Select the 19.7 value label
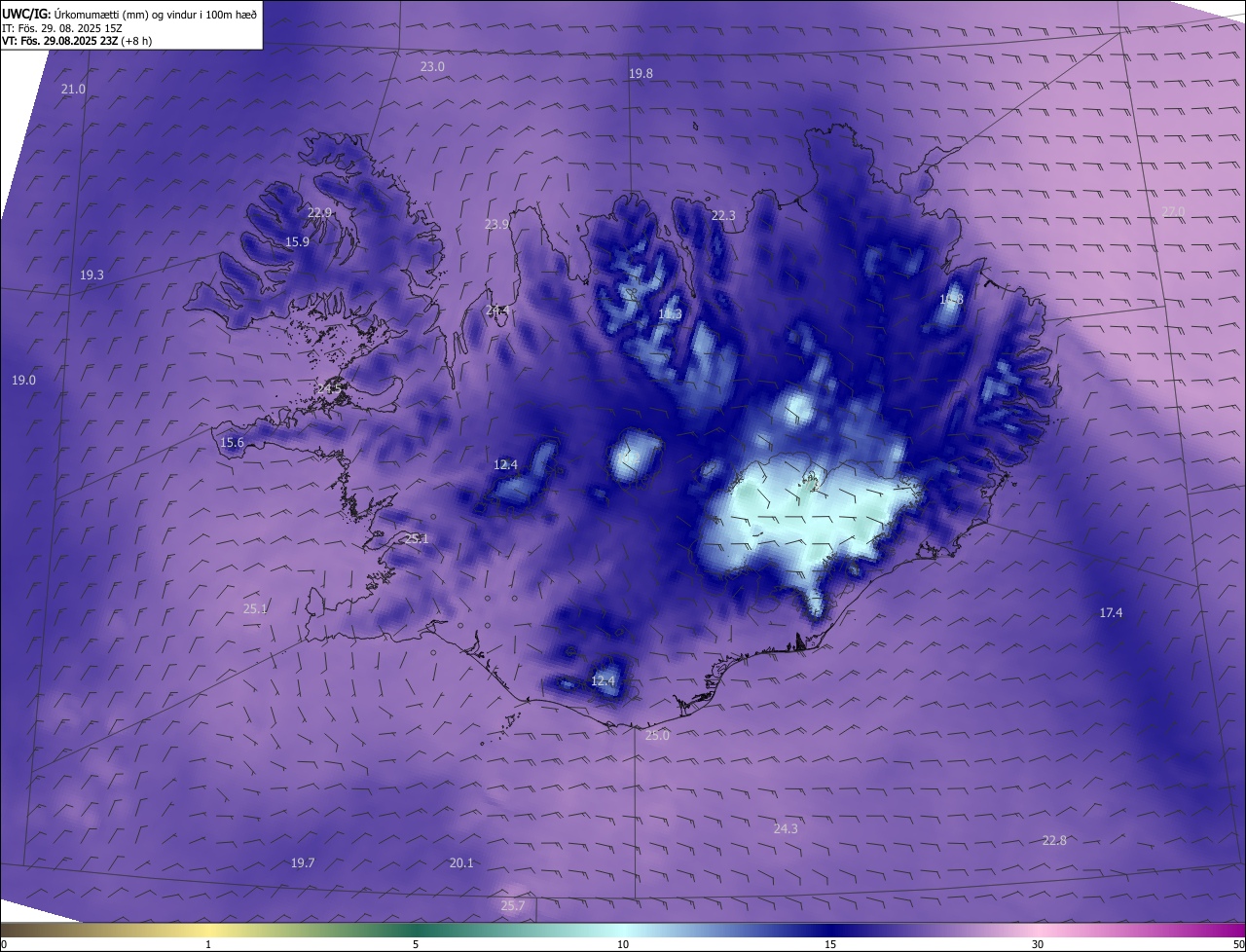 click(x=303, y=863)
